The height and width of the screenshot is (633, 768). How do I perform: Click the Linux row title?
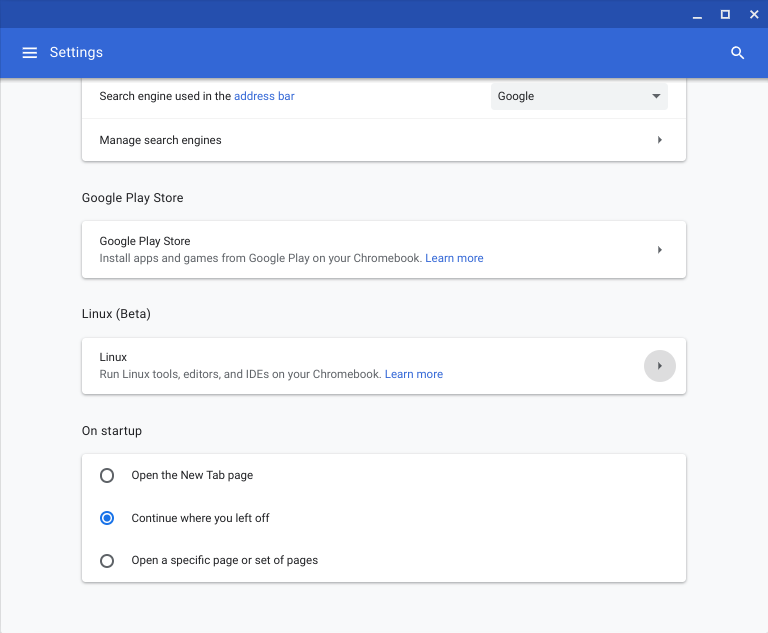[113, 357]
